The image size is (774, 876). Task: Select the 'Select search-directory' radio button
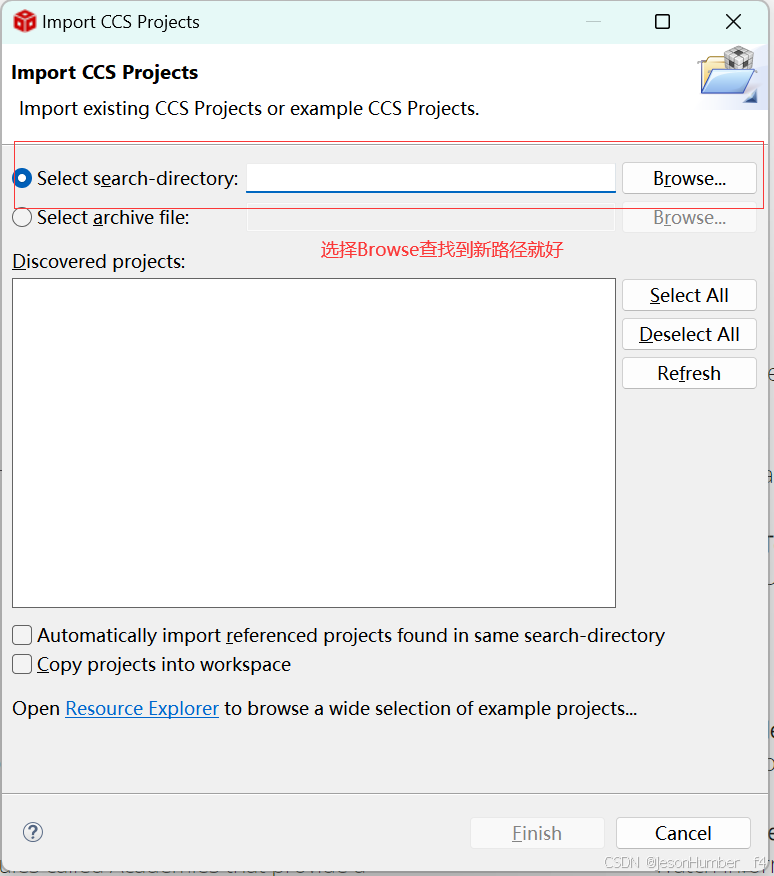click(22, 178)
